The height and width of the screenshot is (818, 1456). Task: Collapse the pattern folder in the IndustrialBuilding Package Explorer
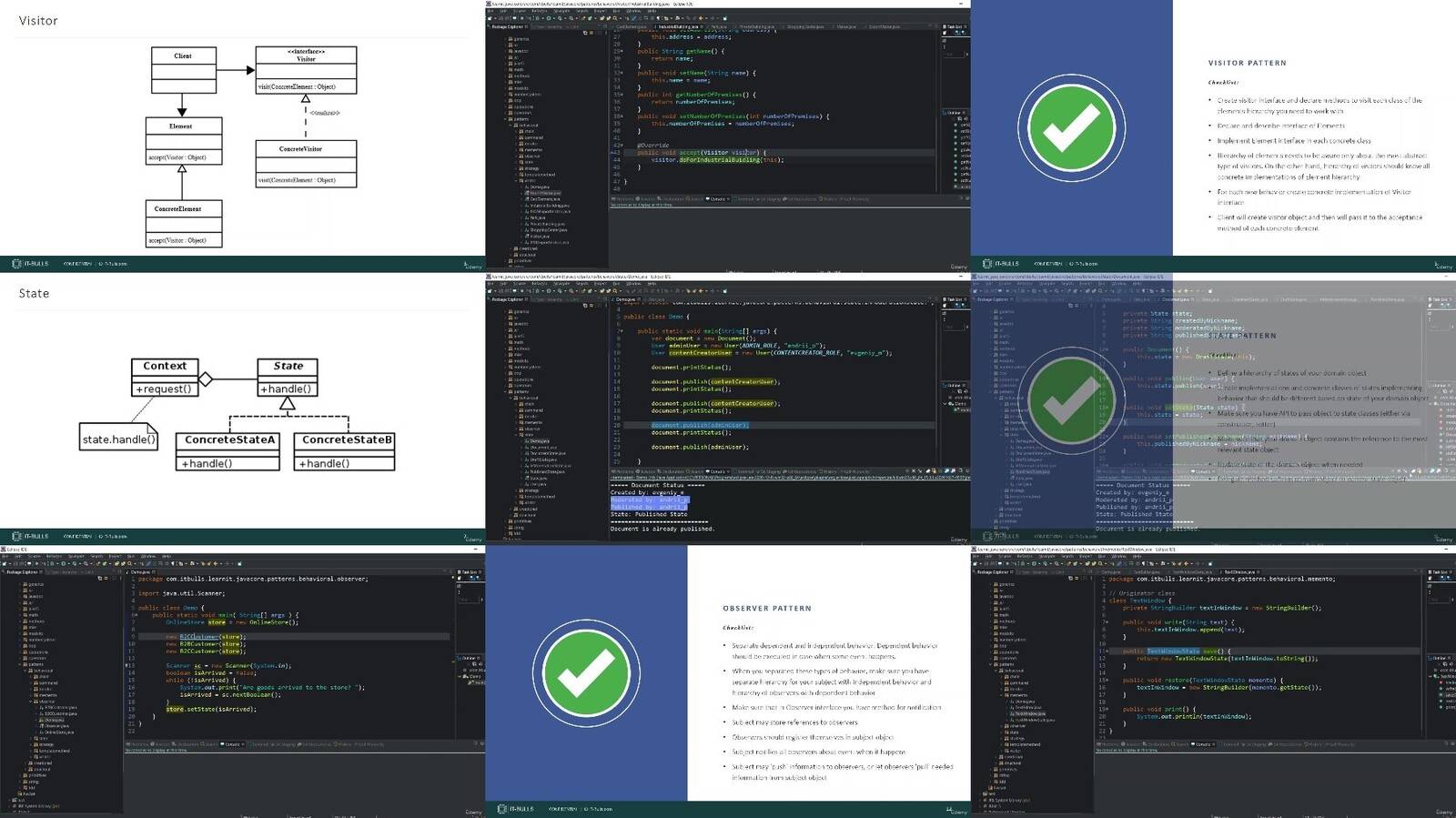tap(506, 119)
